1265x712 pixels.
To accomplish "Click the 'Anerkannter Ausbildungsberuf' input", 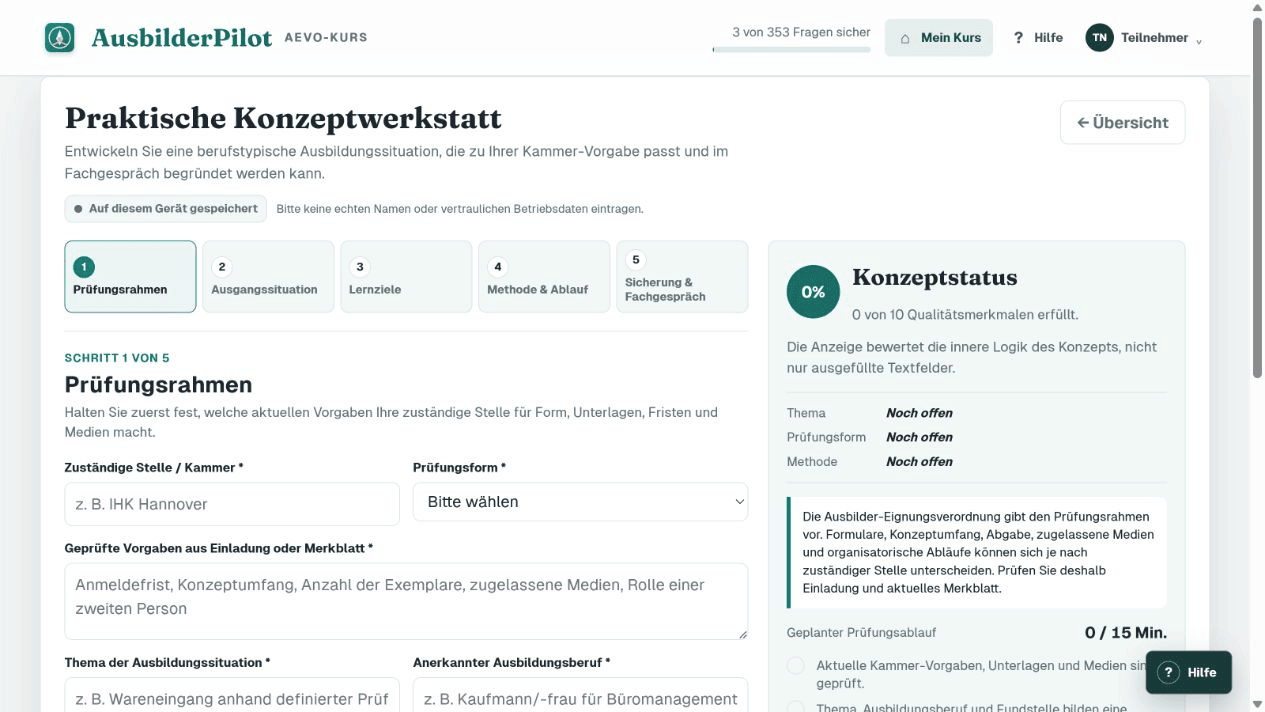I will (x=580, y=695).
